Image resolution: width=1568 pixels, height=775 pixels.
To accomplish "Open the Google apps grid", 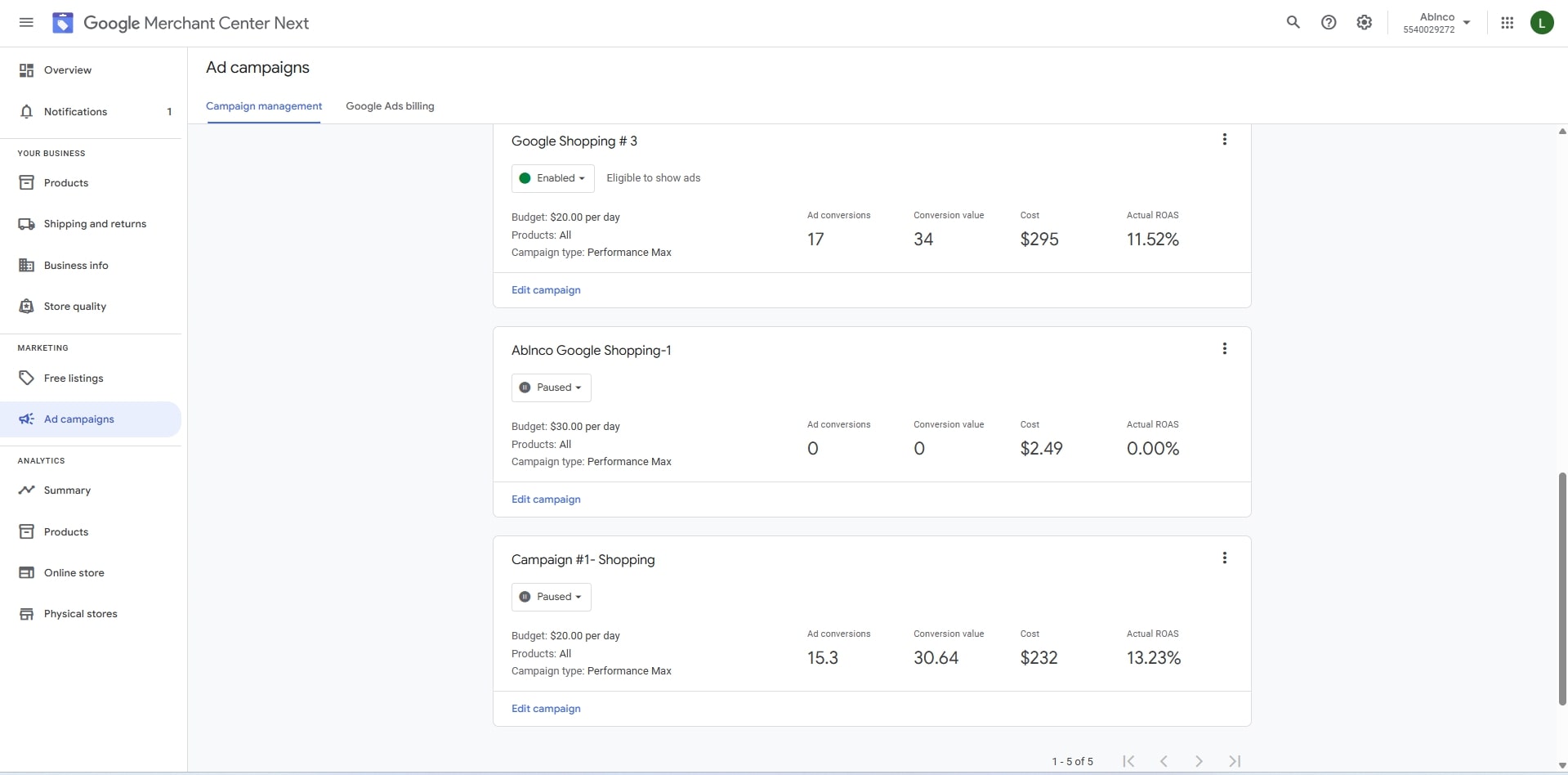I will point(1508,23).
